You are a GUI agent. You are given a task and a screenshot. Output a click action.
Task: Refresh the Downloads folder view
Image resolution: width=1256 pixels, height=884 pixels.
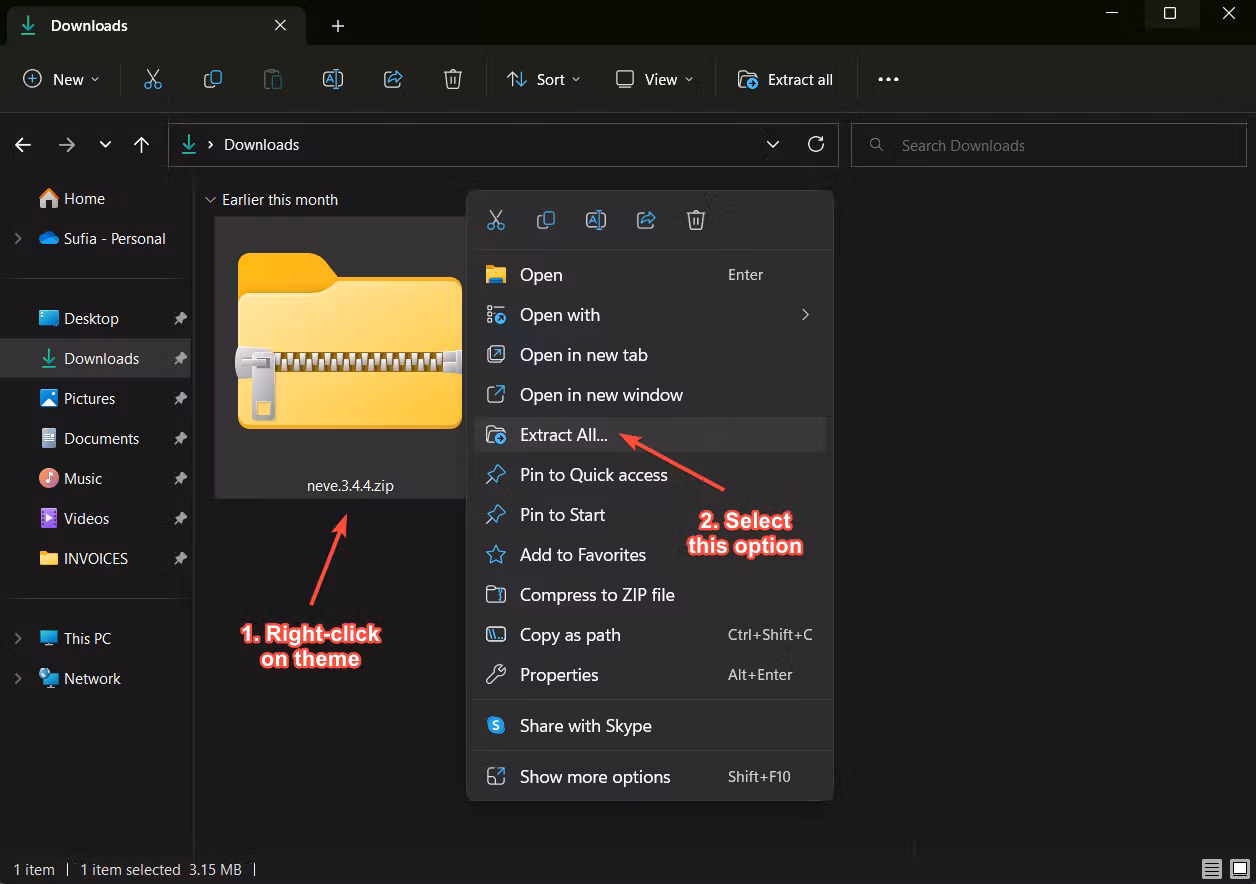[815, 144]
